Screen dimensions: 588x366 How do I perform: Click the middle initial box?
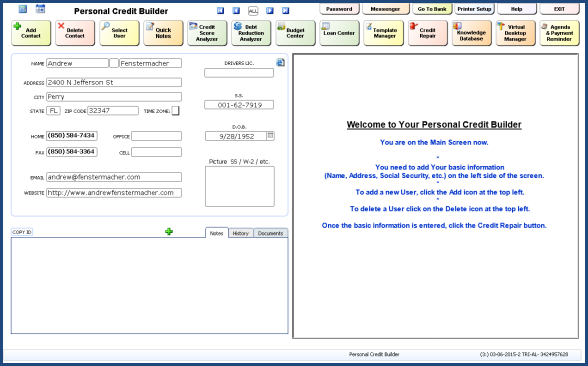coord(114,63)
